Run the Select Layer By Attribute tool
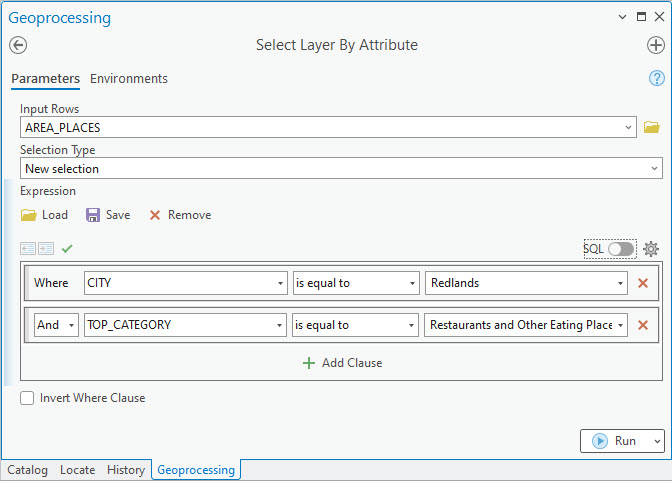The image size is (672, 481). (614, 441)
